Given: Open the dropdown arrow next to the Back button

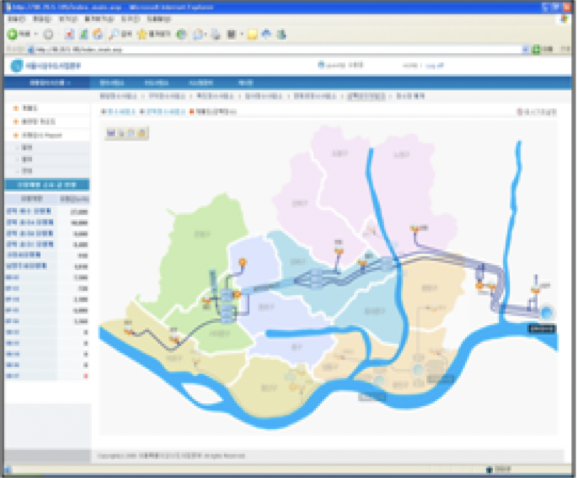Looking at the screenshot, I should point(36,34).
